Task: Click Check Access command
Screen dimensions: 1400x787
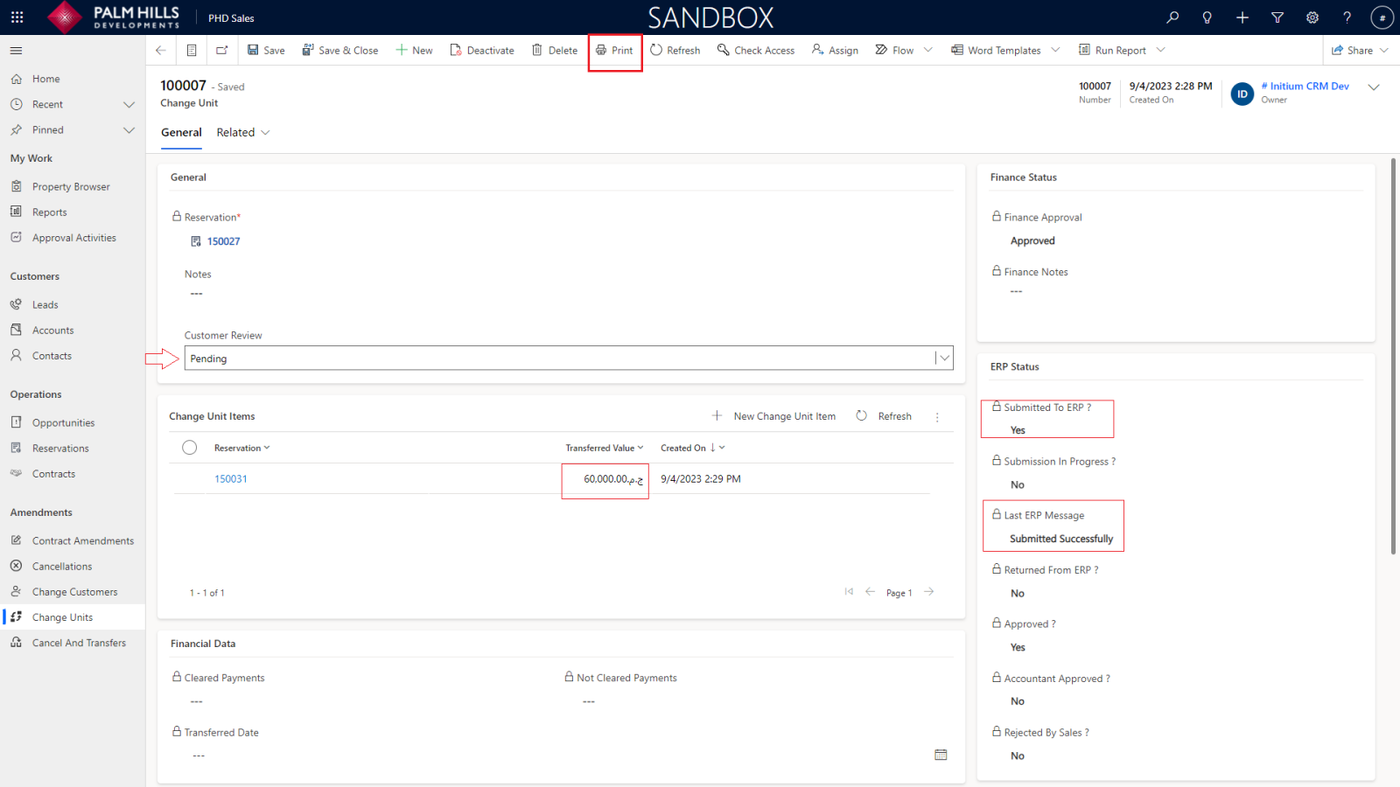Action: [756, 50]
